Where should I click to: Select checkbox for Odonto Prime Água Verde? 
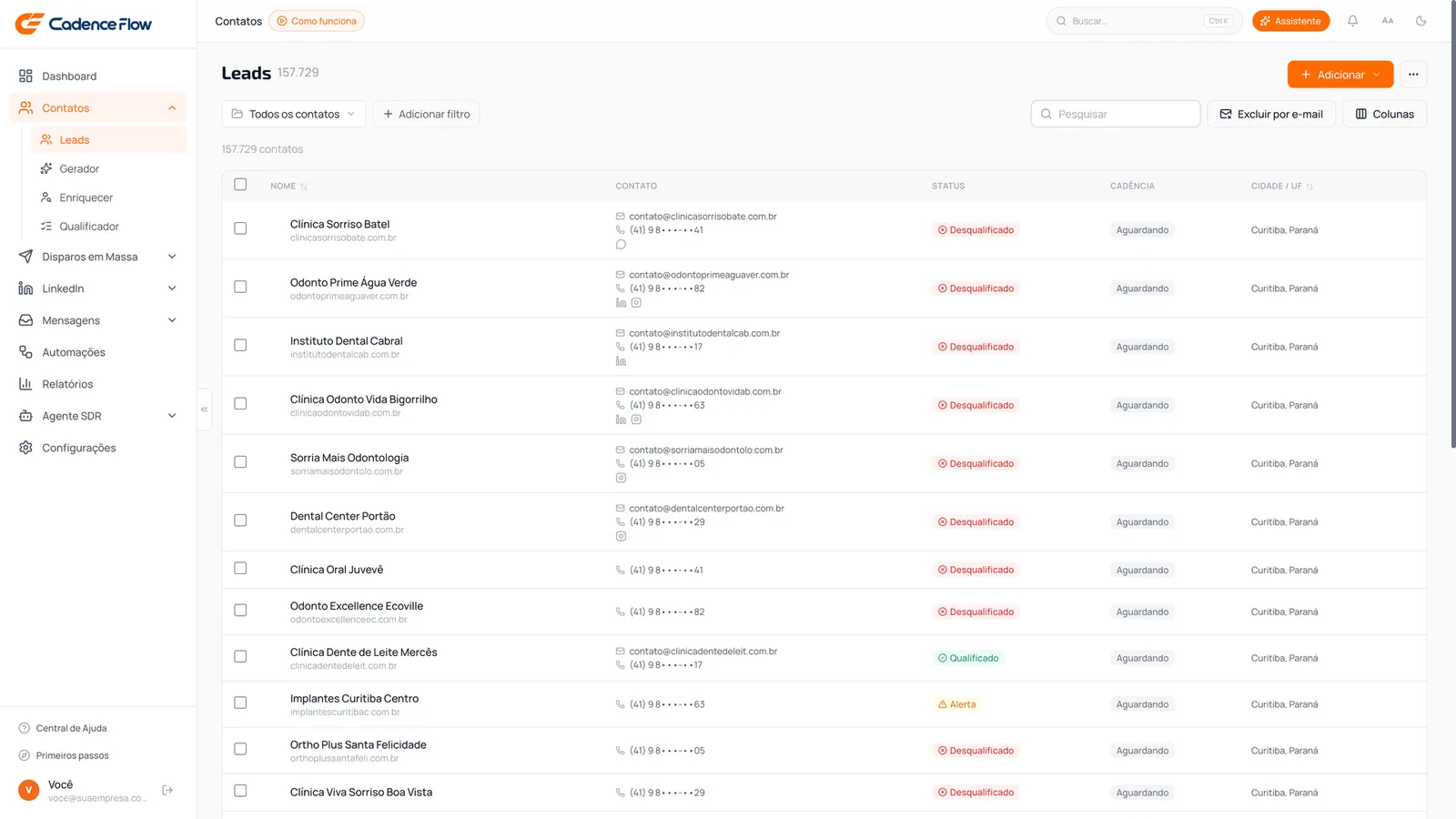point(240,287)
